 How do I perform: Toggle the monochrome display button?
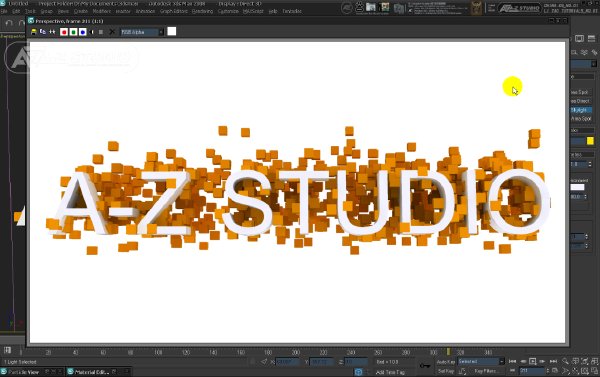point(101,32)
